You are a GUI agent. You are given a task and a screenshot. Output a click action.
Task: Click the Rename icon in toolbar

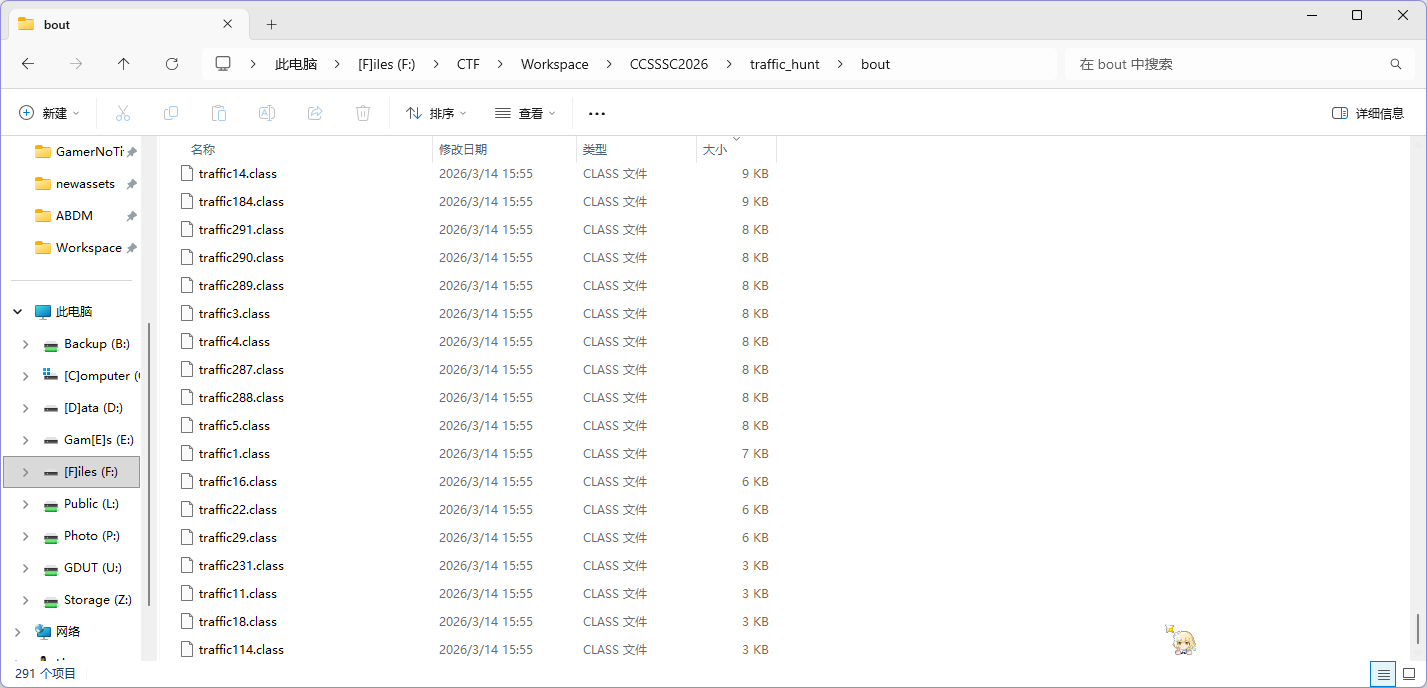pyautogui.click(x=267, y=114)
